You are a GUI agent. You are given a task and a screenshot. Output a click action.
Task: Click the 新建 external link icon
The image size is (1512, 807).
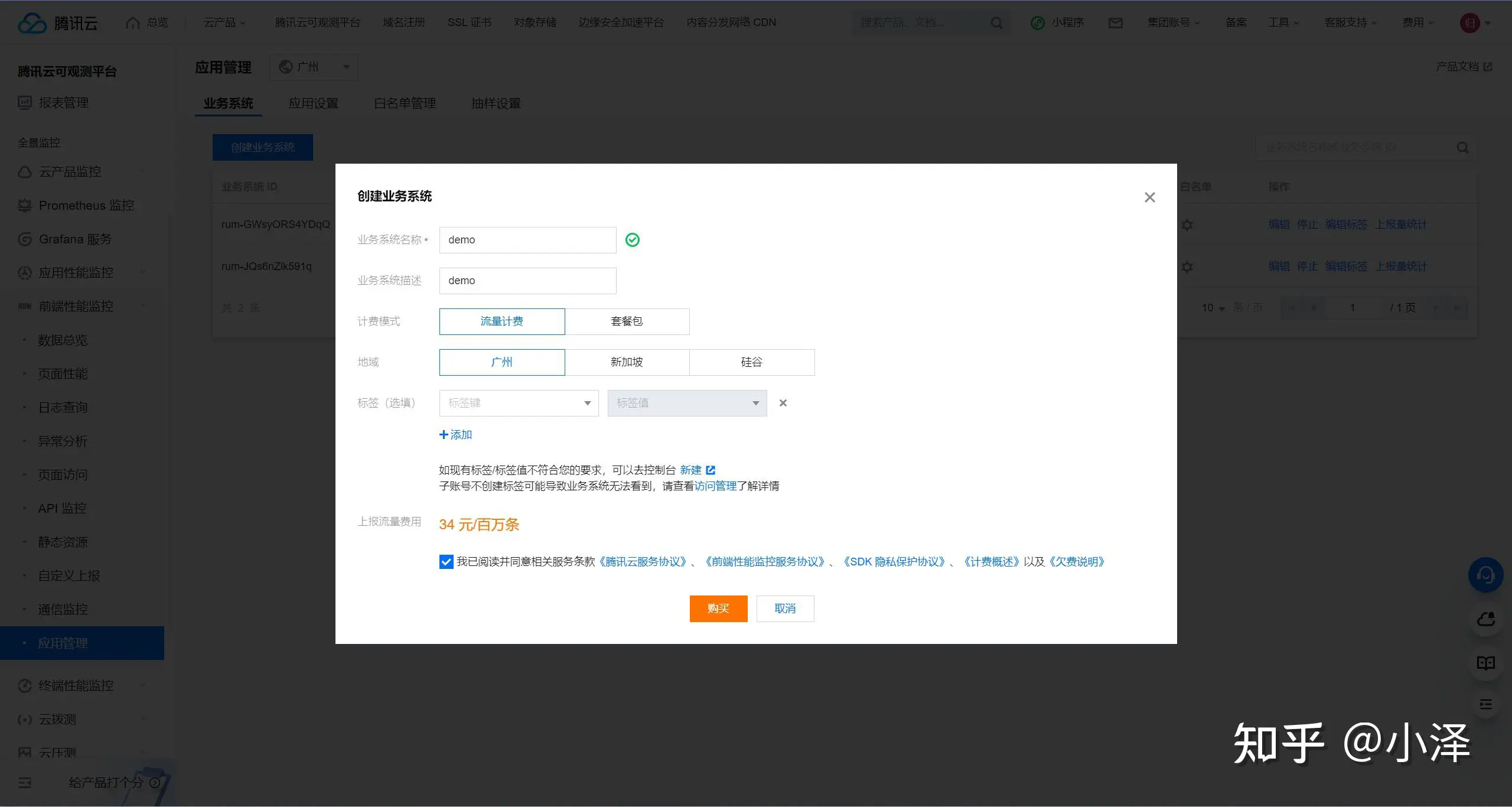tap(711, 470)
